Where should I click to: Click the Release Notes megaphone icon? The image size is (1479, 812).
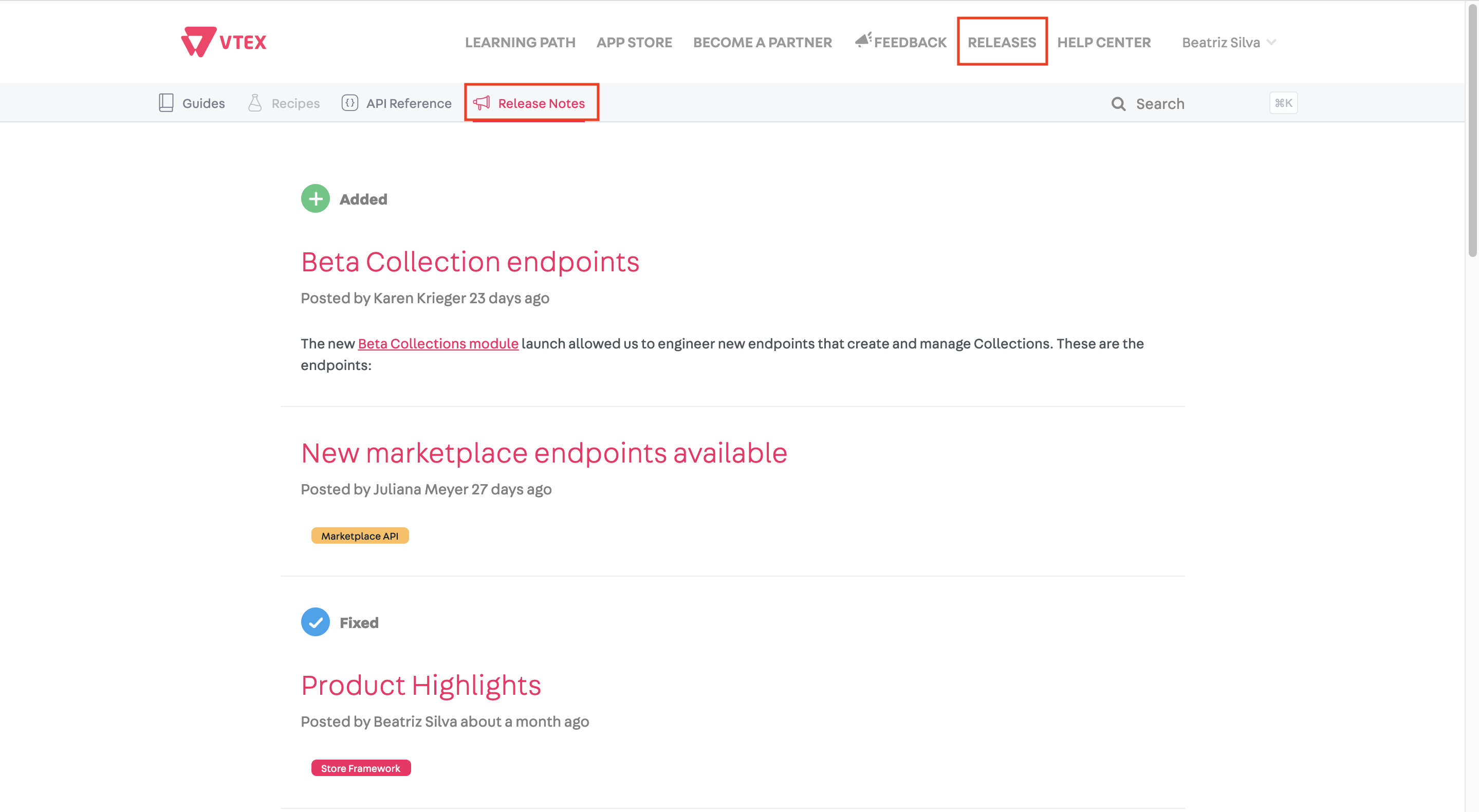tap(481, 103)
